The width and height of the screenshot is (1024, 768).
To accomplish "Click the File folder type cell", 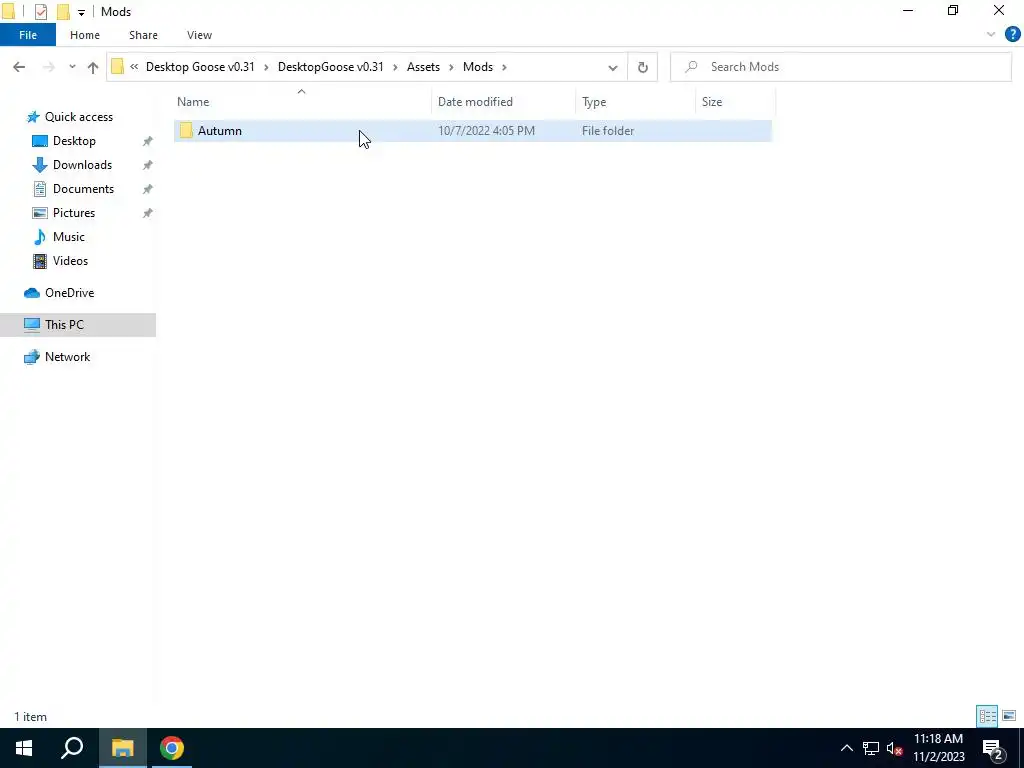I will pyautogui.click(x=607, y=131).
